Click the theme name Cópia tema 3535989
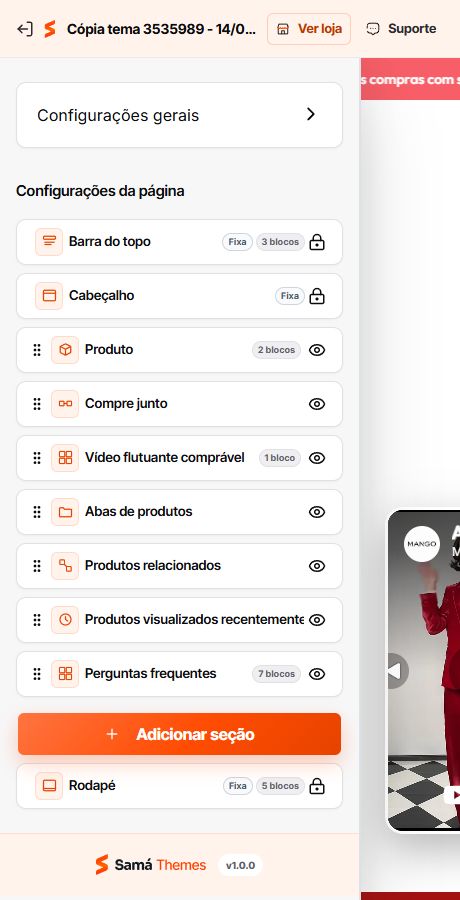The height and width of the screenshot is (900, 460). (x=161, y=29)
